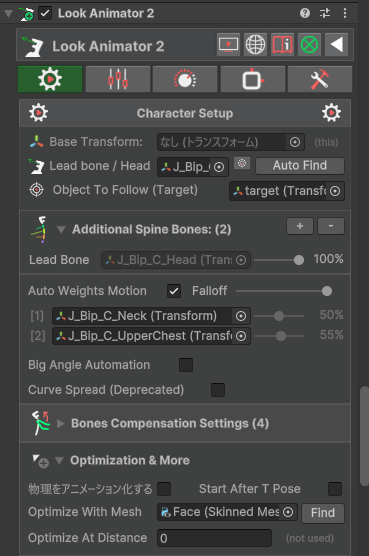369x556 pixels.
Task: Click the white left-arrow header button
Action: pyautogui.click(x=336, y=45)
